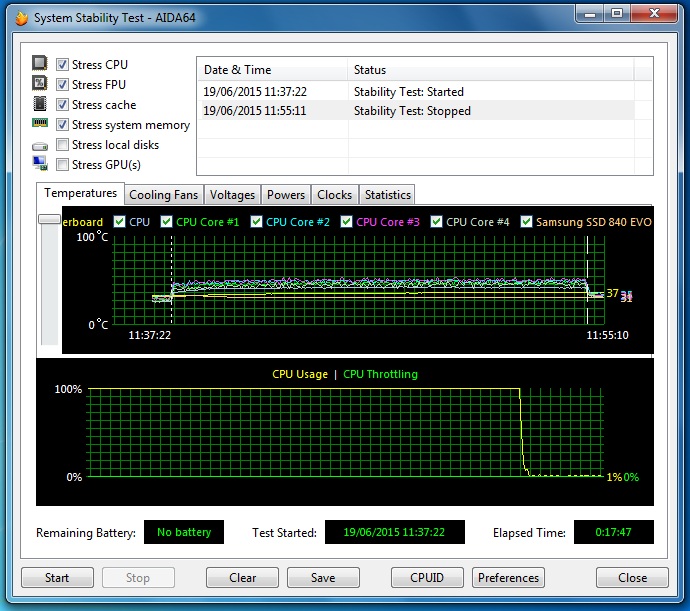
Task: Select the Stability Test: Stopped log row
Action: click(414, 111)
